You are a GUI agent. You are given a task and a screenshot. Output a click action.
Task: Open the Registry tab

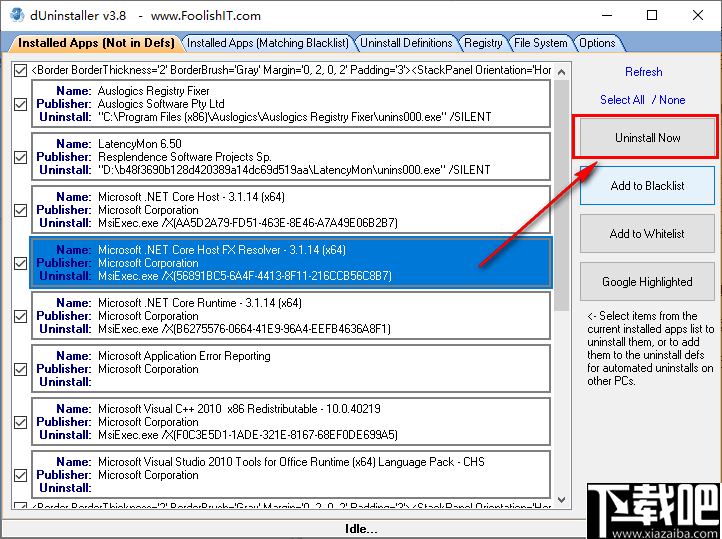point(483,43)
